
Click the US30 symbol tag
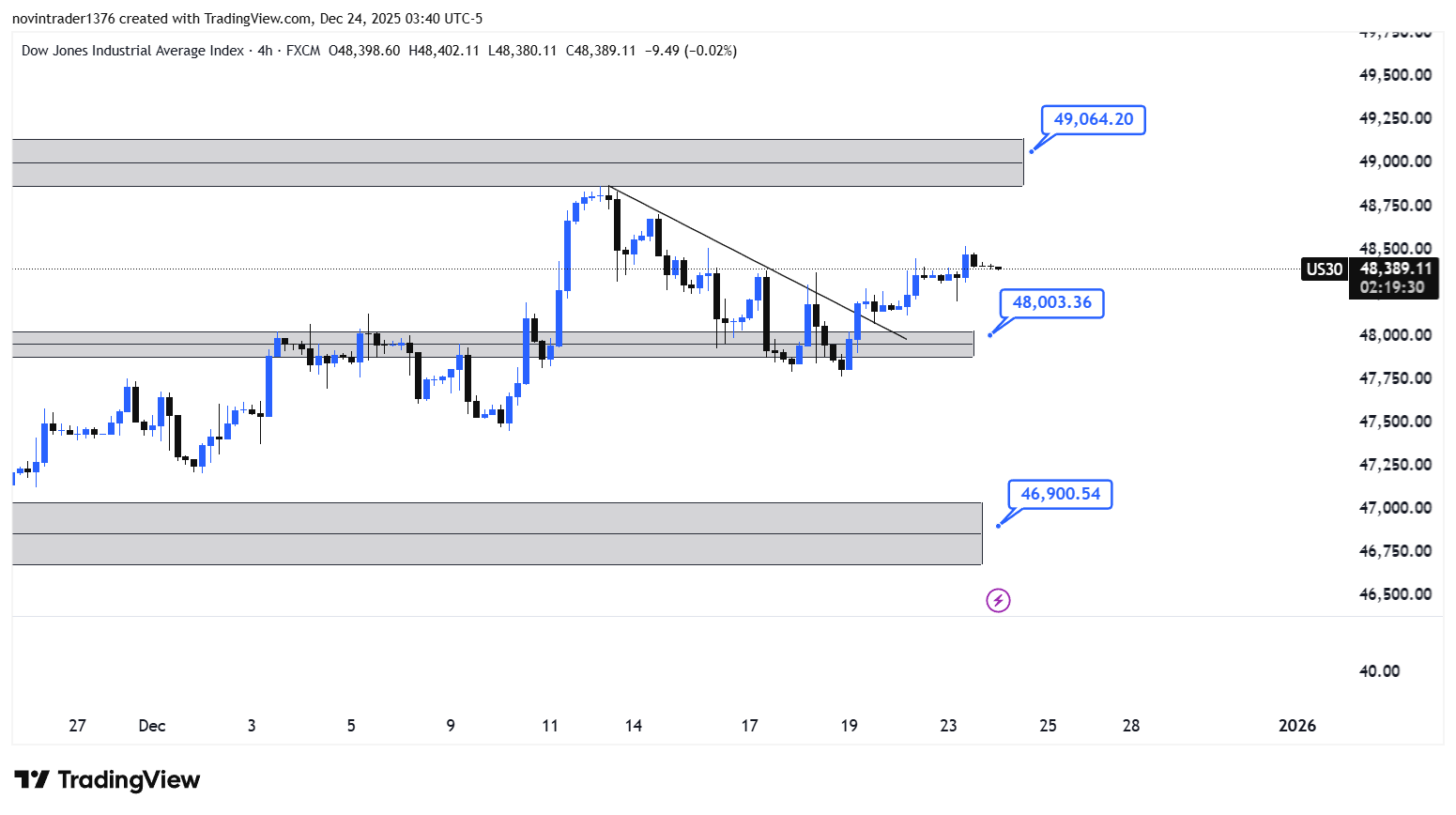(x=1324, y=269)
